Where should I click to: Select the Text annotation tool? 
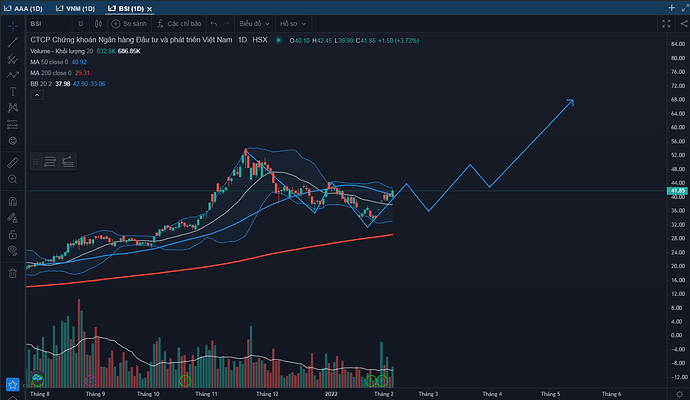pos(13,92)
